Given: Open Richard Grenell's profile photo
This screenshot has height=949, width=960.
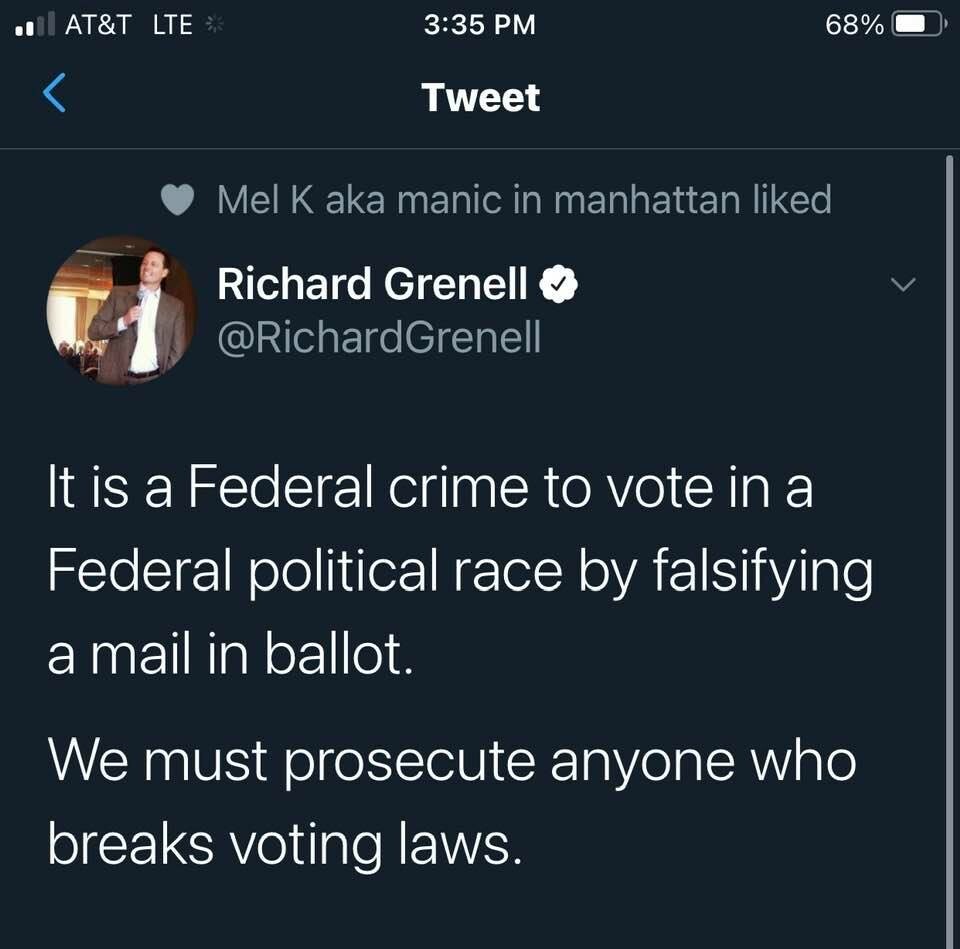Looking at the screenshot, I should point(122,311).
